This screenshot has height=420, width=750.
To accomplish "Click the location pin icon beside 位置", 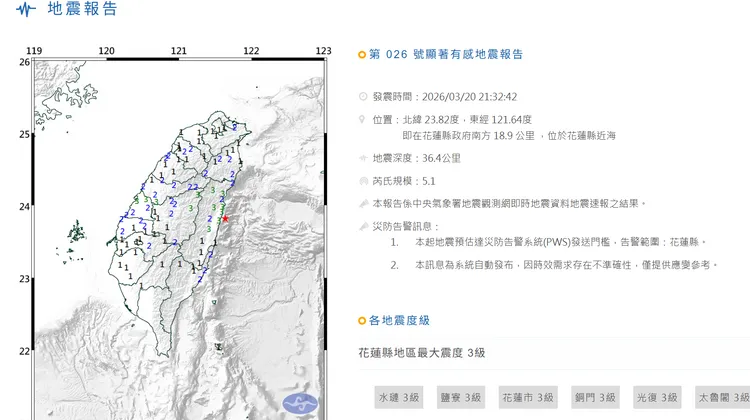I will pos(363,118).
